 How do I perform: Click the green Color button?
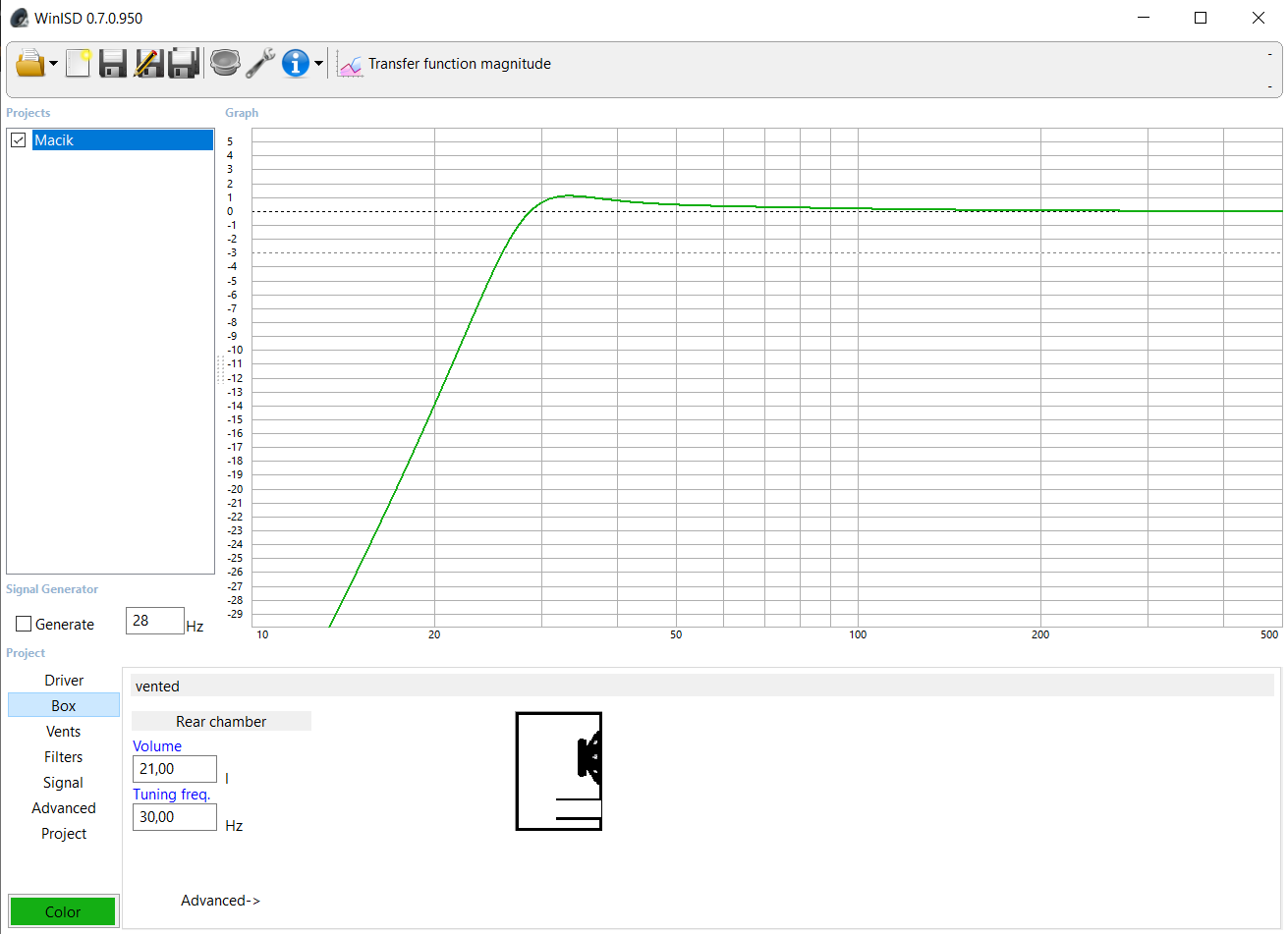[63, 912]
